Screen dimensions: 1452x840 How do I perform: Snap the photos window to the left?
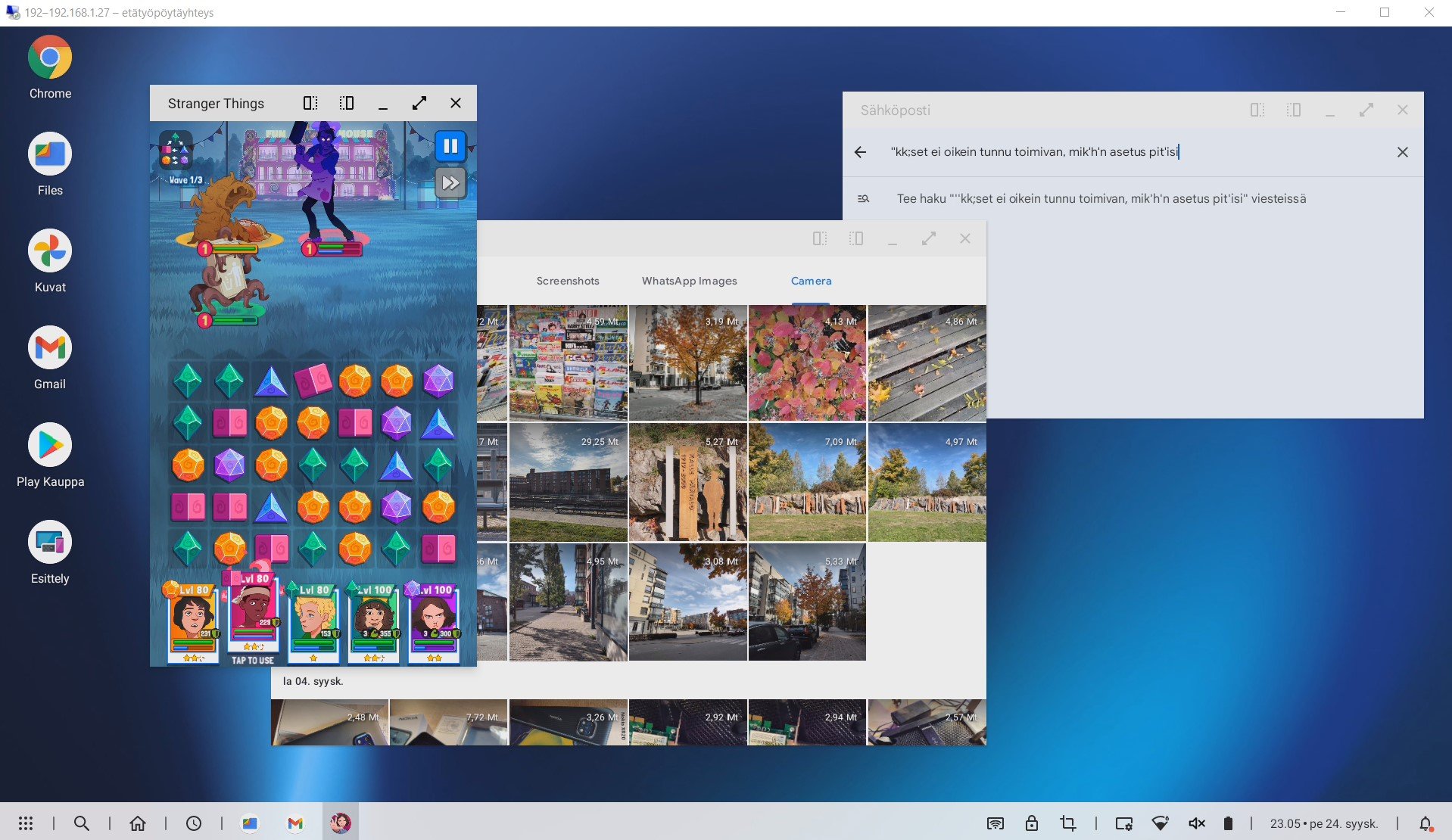tap(820, 239)
